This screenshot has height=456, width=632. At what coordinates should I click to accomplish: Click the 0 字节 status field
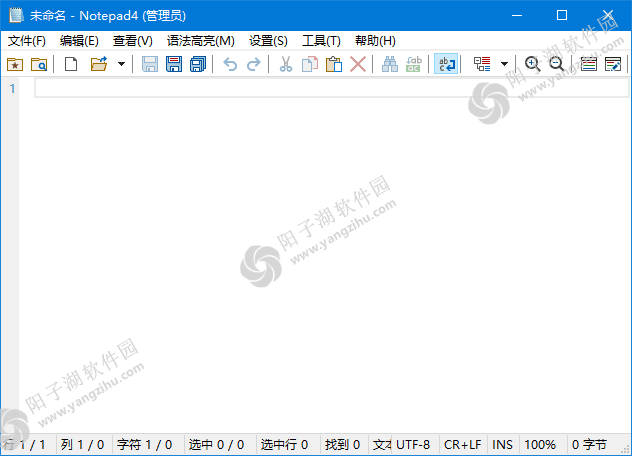[592, 445]
